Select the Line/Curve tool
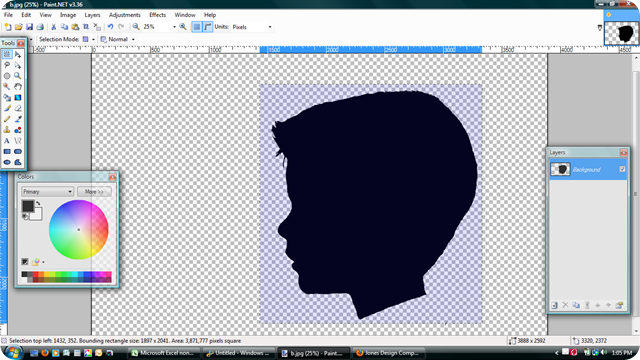Viewport: 640px width, 360px height. (18, 141)
